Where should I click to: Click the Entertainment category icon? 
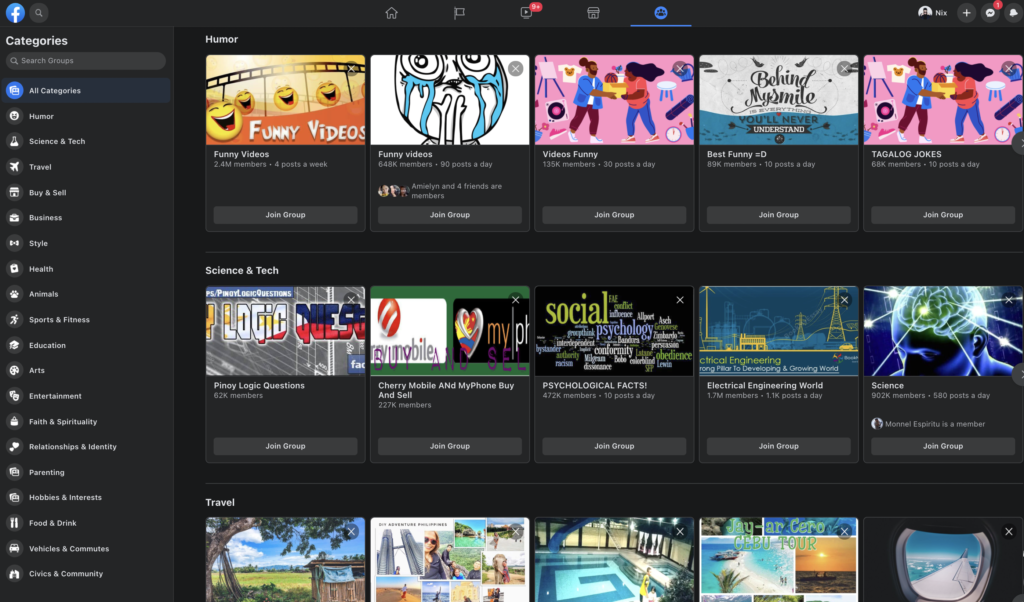pyautogui.click(x=14, y=396)
